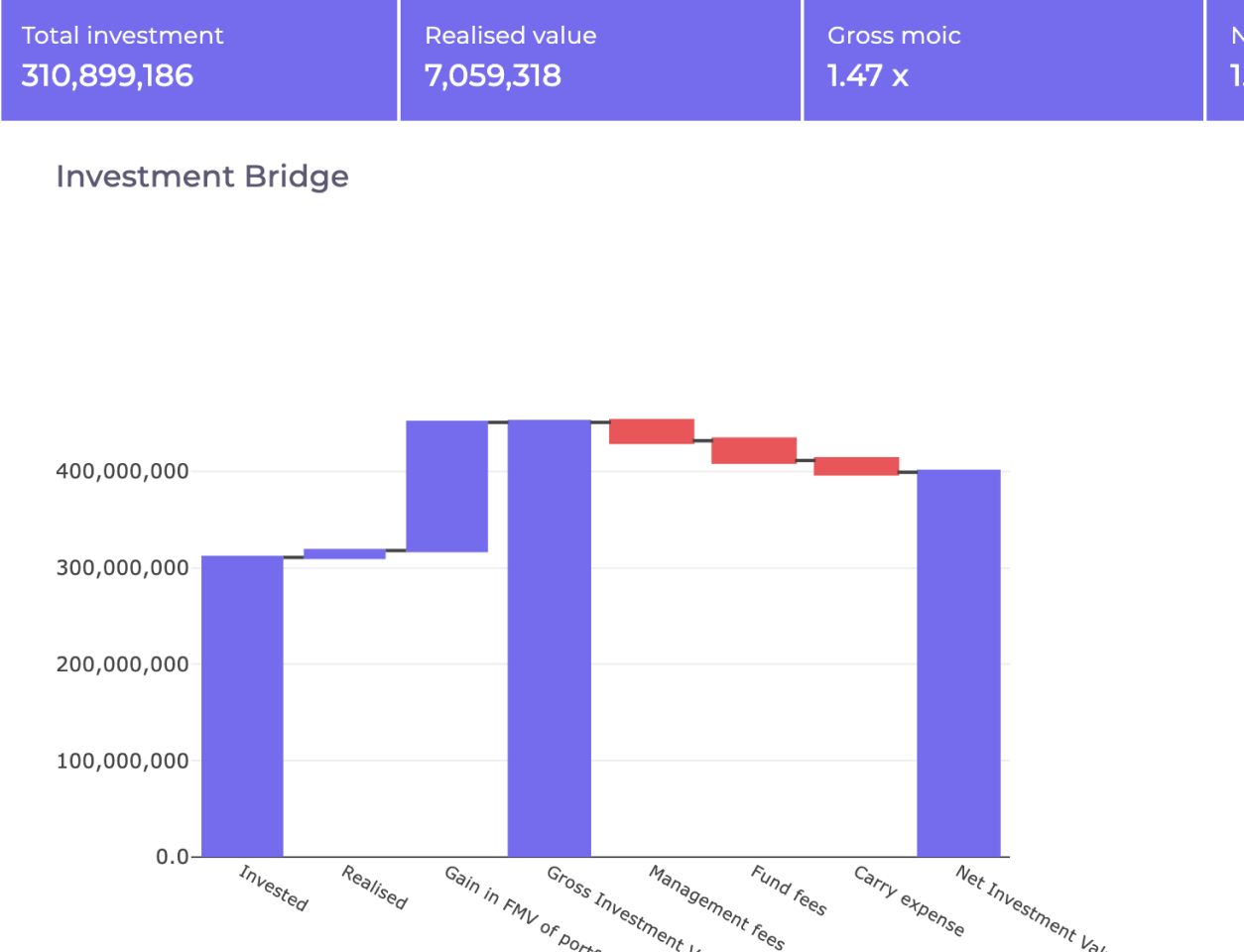The image size is (1244, 952).
Task: Select the red Carry expense bar
Action: tap(856, 466)
